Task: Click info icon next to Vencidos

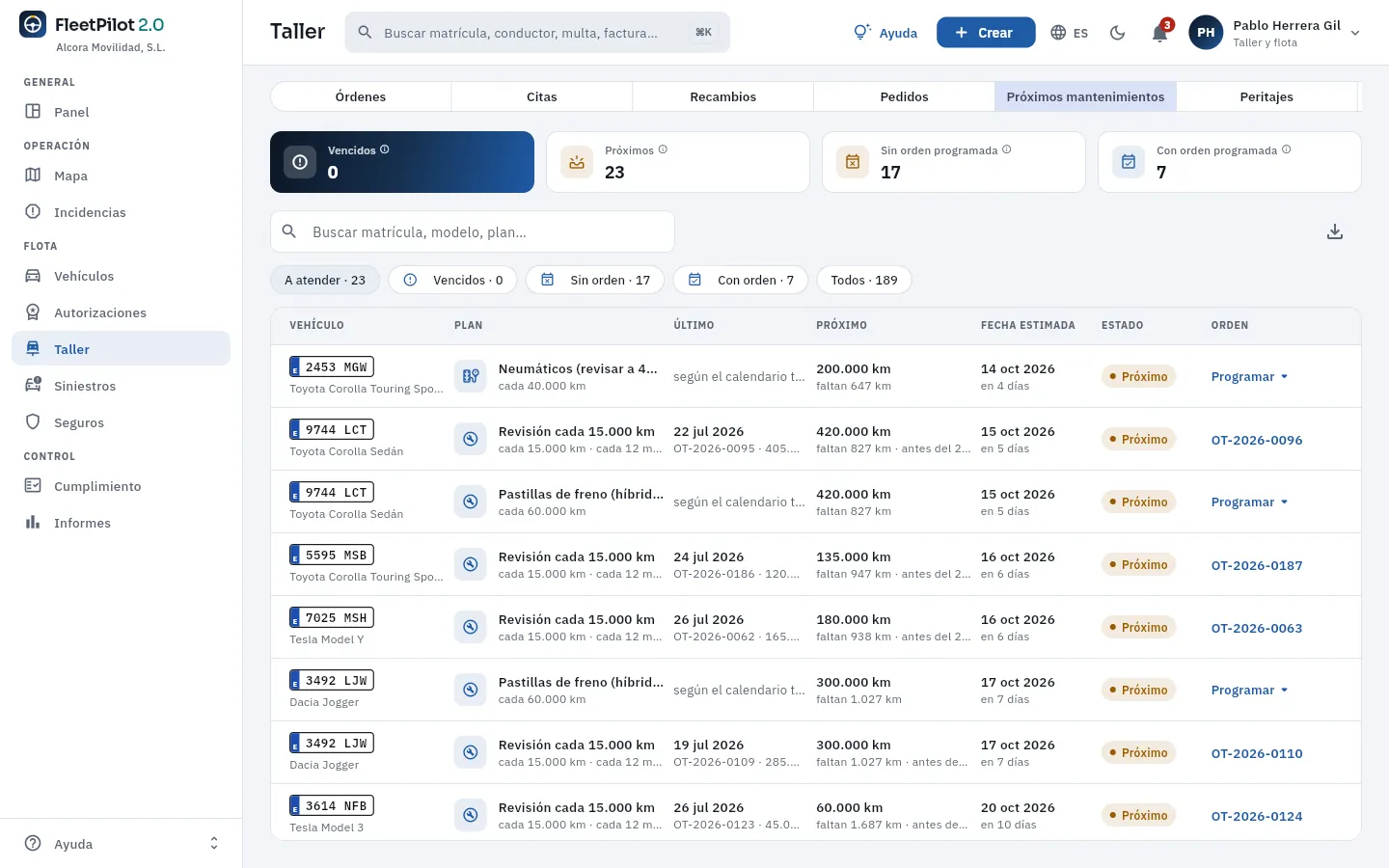Action: (x=385, y=149)
